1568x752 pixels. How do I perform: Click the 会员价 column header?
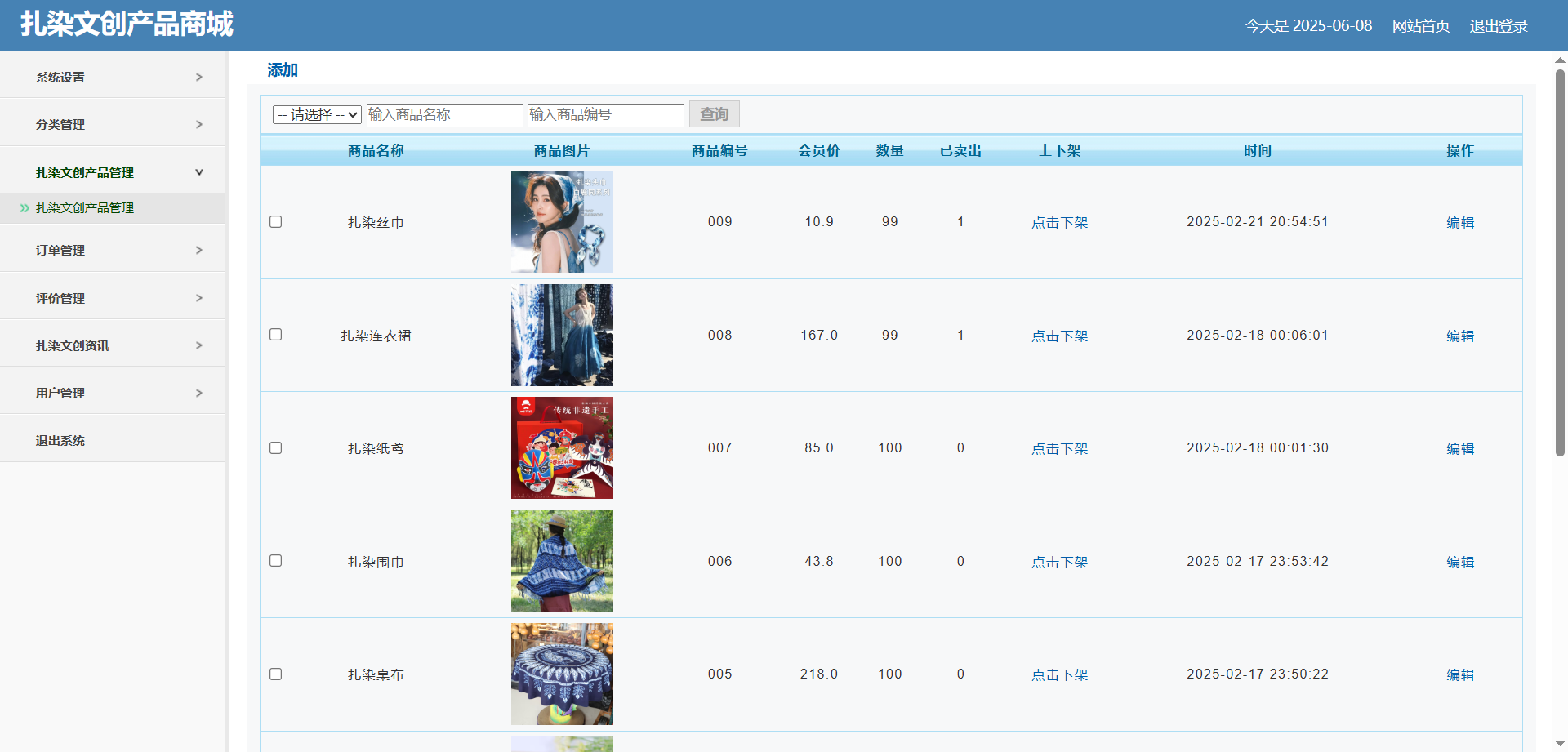[819, 150]
